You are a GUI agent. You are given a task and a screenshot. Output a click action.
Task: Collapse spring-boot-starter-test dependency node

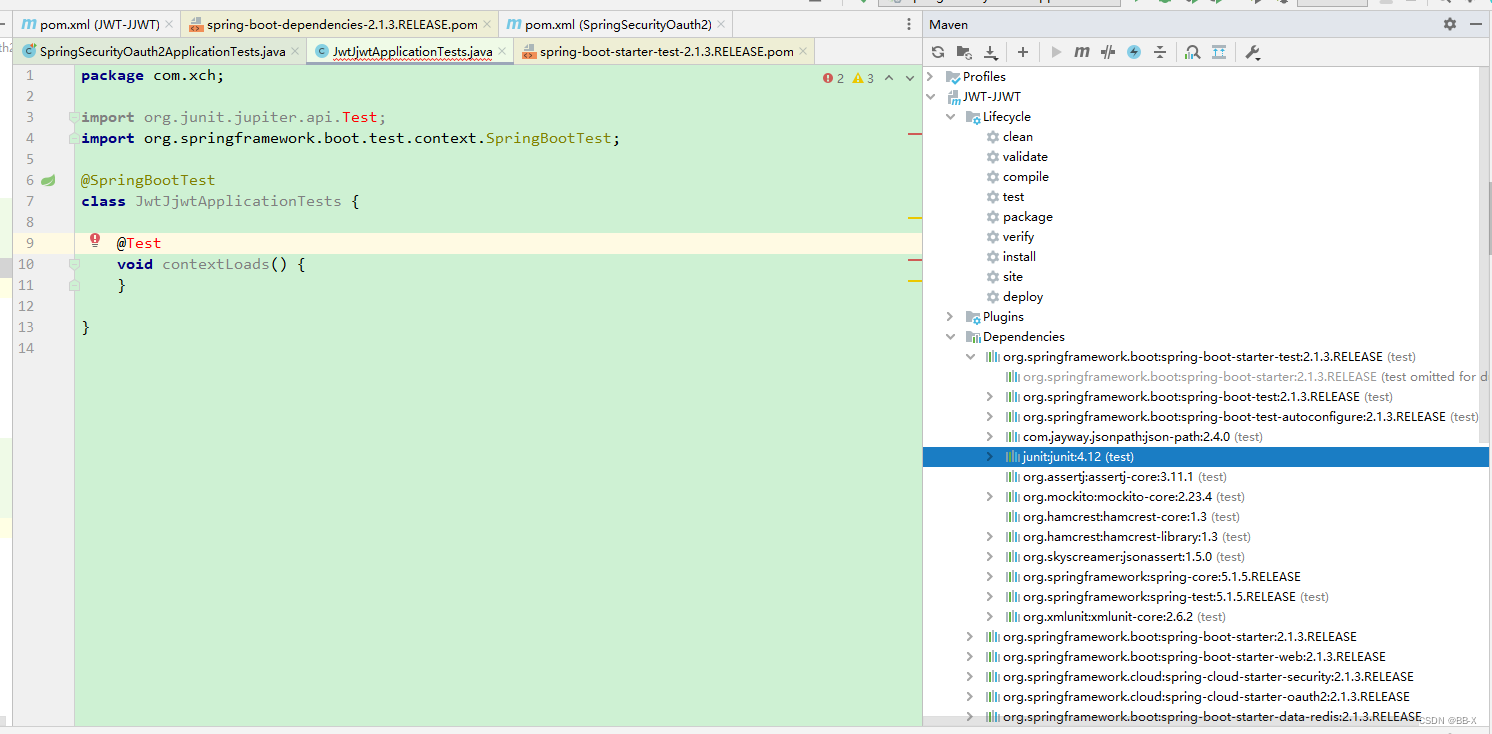pyautogui.click(x=970, y=357)
